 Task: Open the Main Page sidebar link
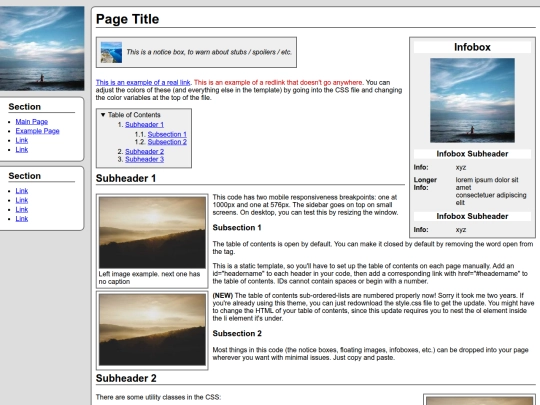point(32,122)
